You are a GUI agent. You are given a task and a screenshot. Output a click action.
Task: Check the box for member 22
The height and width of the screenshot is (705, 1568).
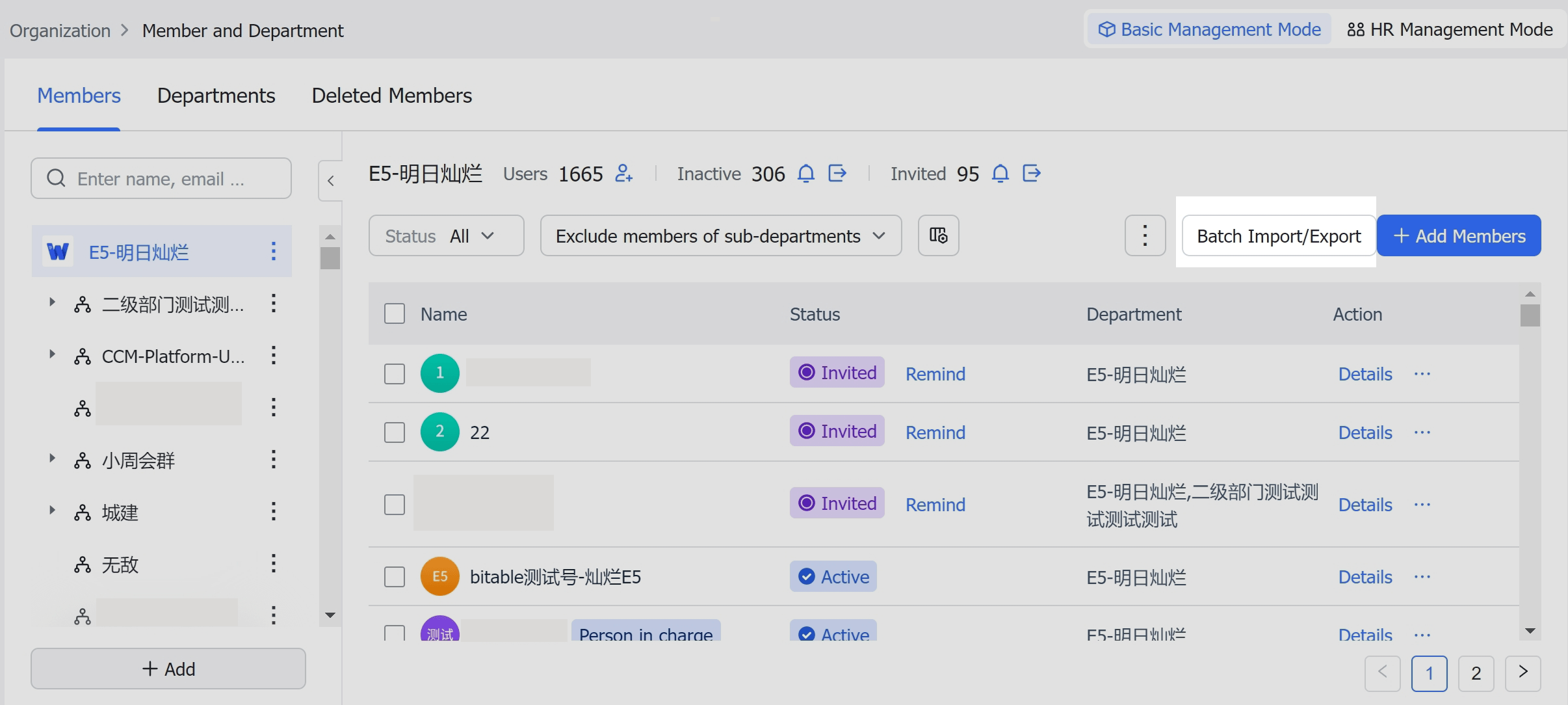395,432
